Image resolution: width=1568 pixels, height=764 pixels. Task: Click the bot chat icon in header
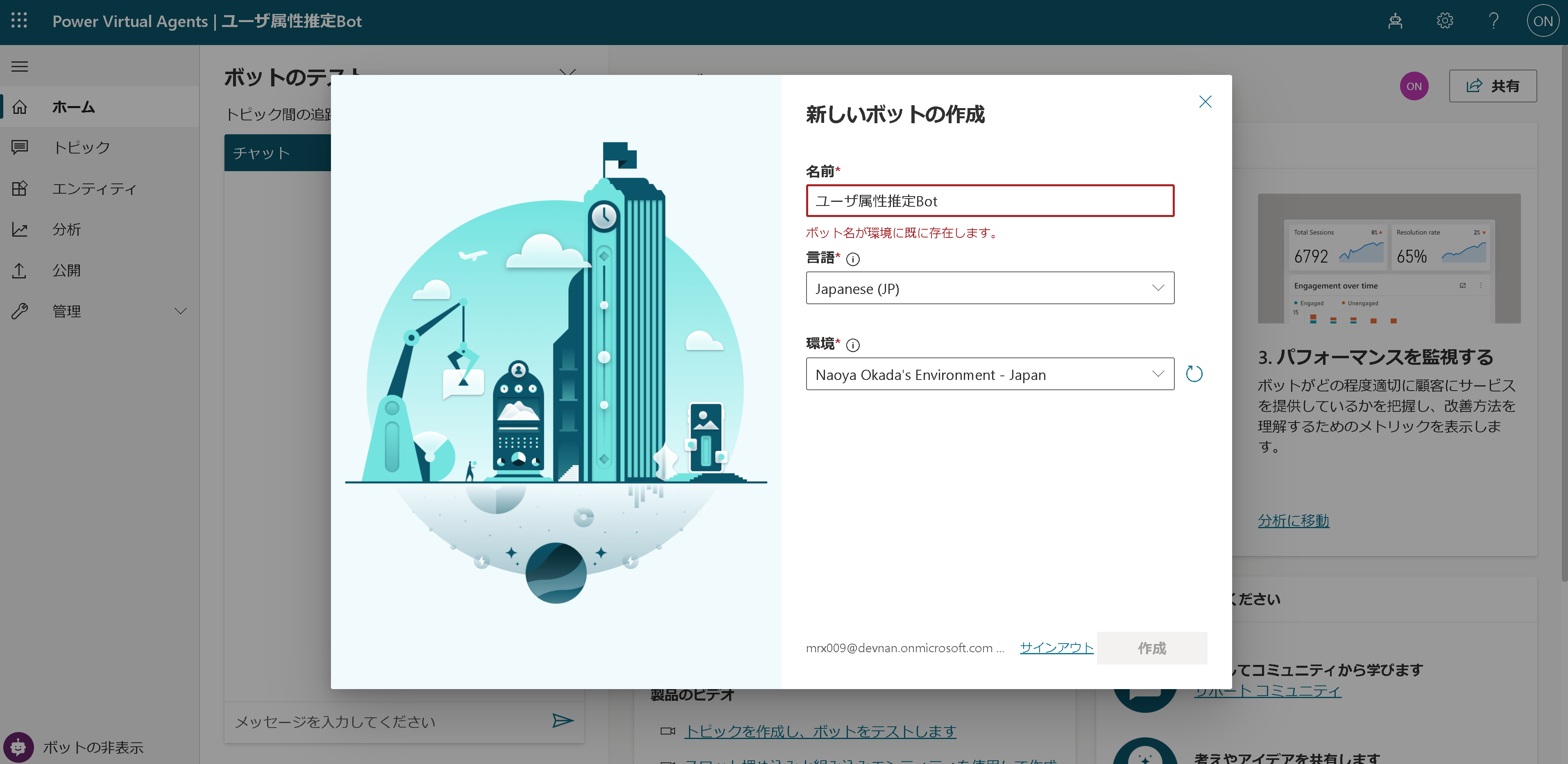(1395, 21)
